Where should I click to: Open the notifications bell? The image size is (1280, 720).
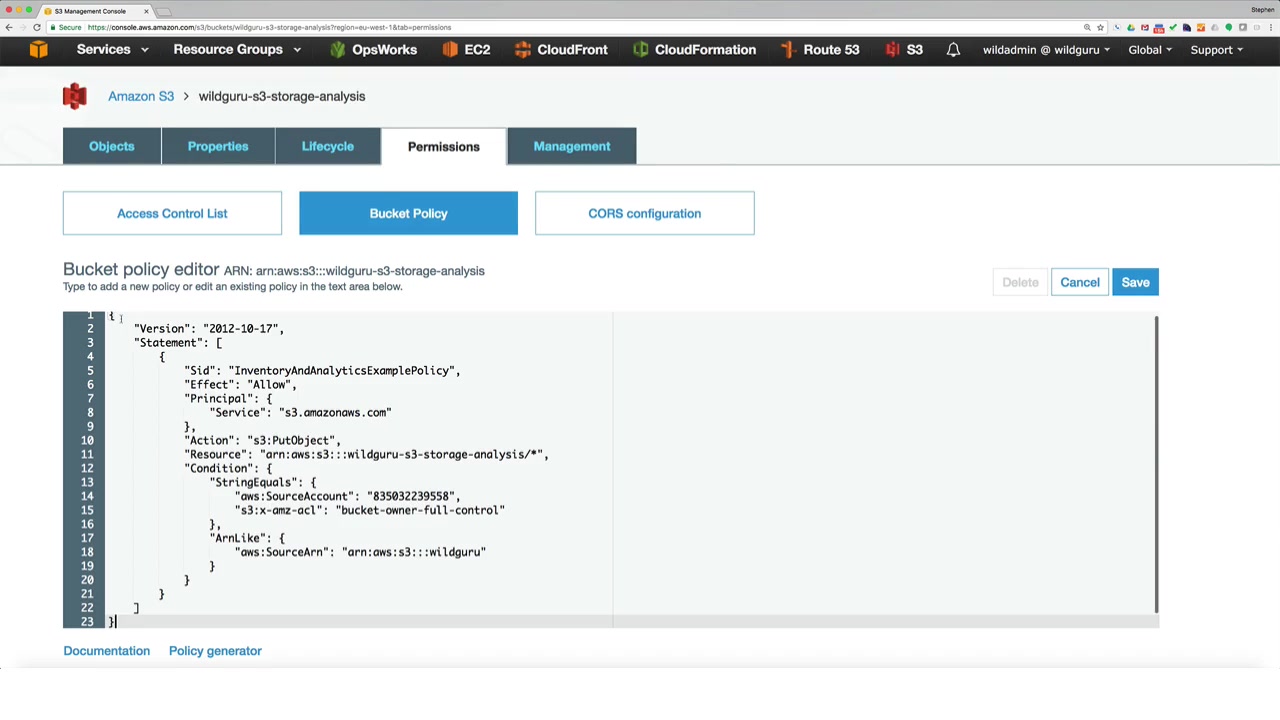pyautogui.click(x=953, y=50)
